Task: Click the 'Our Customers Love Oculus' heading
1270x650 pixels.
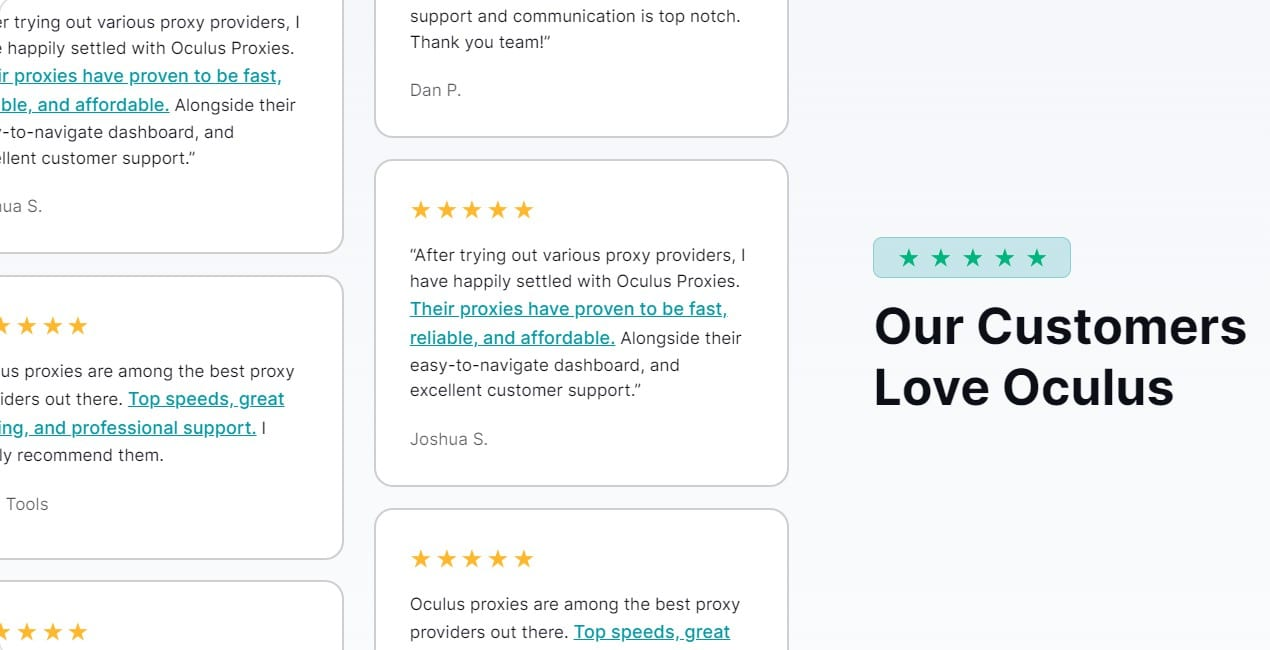Action: (x=1060, y=356)
